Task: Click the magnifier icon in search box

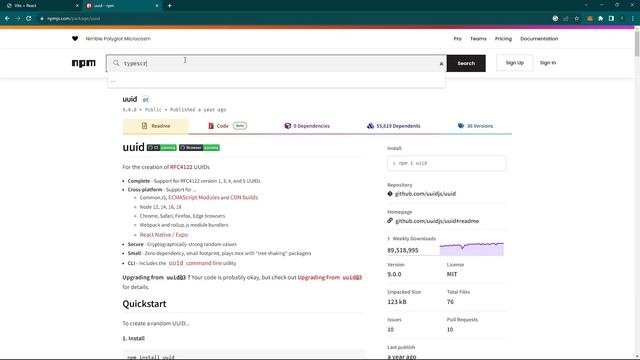Action: 116,63
